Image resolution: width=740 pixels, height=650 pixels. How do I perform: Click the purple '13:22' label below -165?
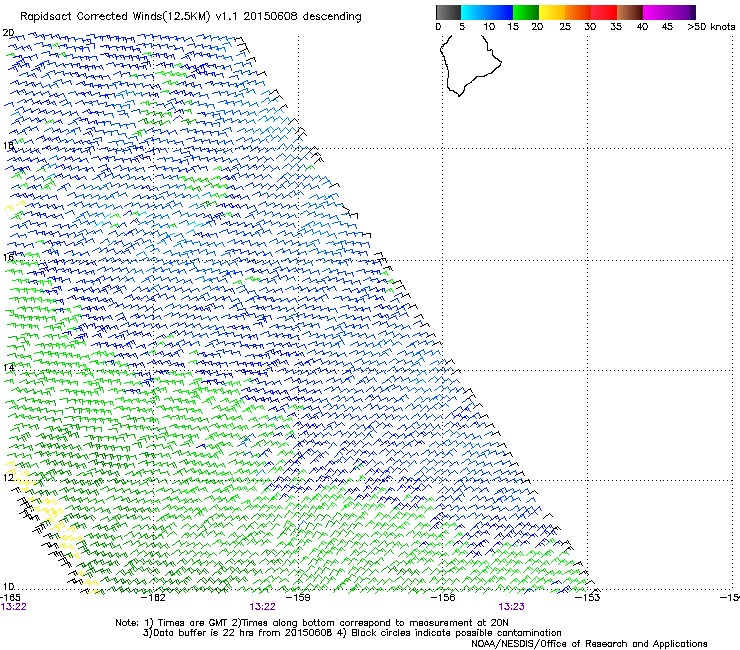pyautogui.click(x=14, y=607)
